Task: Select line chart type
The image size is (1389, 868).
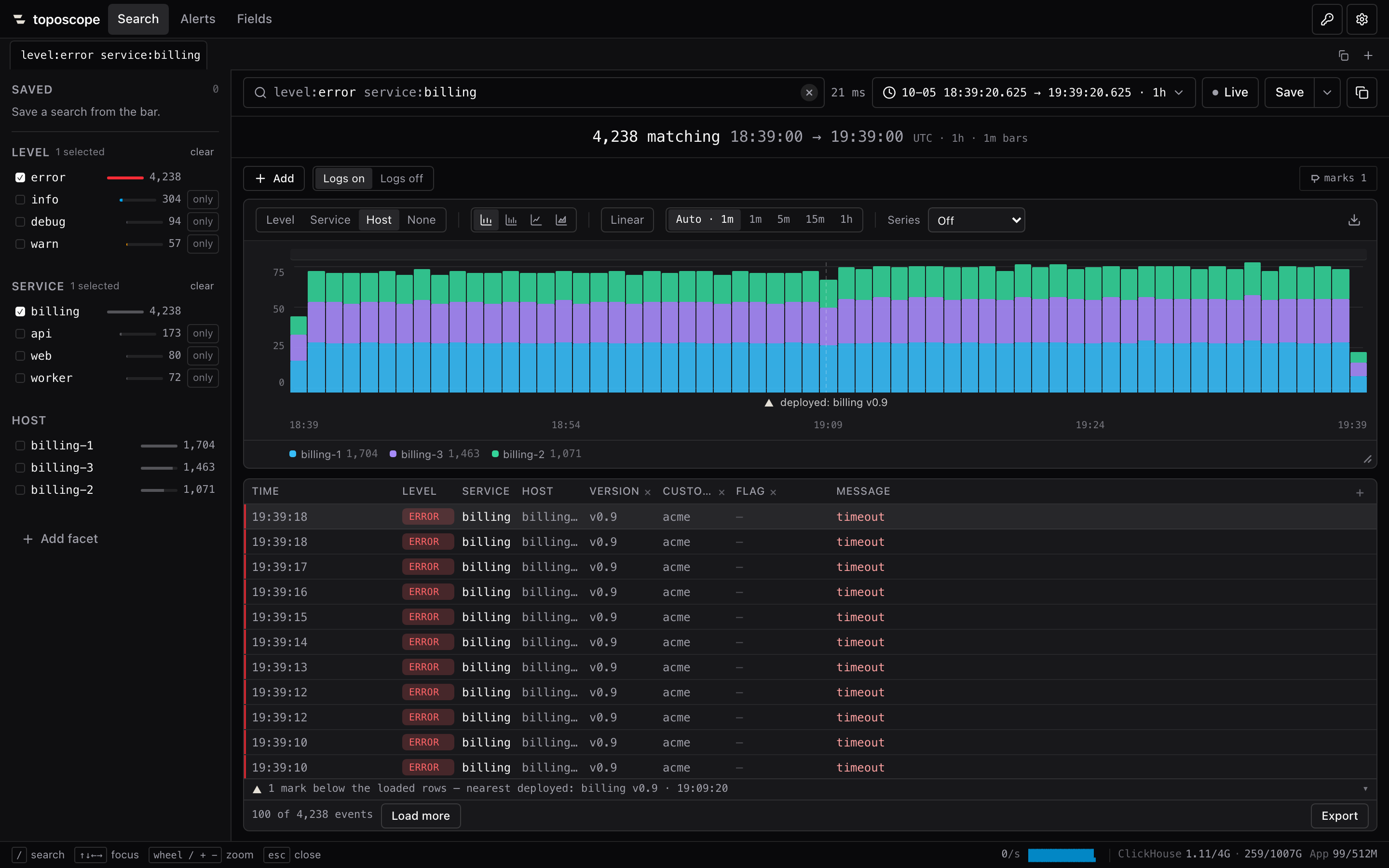Action: click(536, 220)
